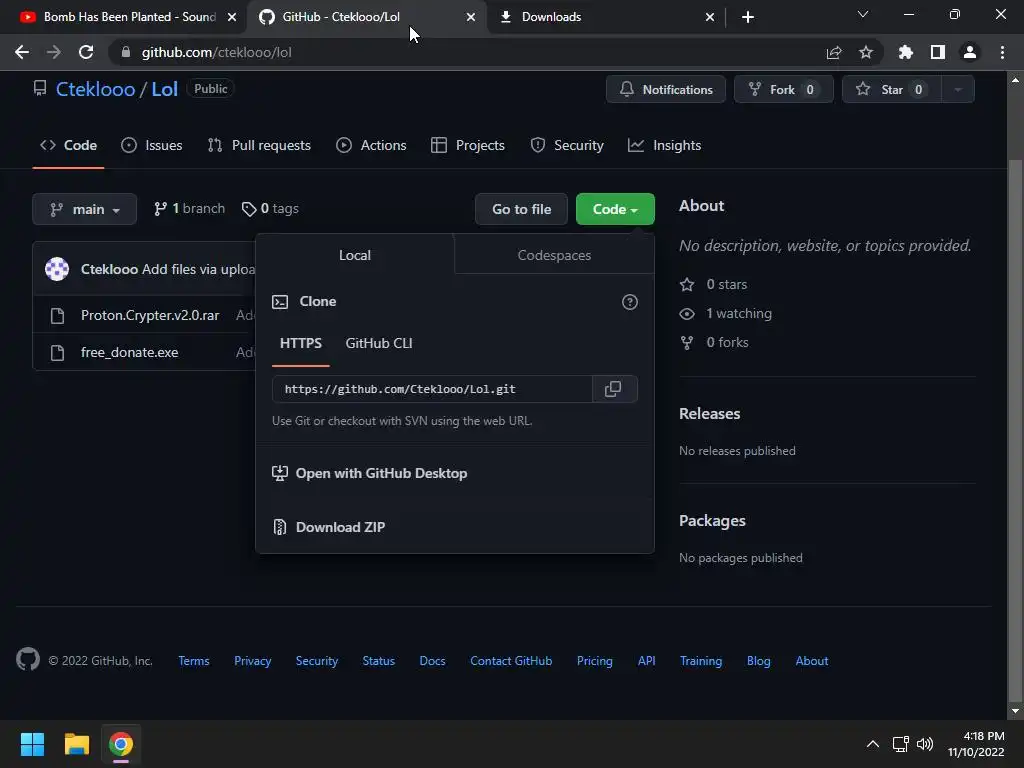The width and height of the screenshot is (1024, 768).
Task: Click the clone URL text field
Action: tap(432, 389)
